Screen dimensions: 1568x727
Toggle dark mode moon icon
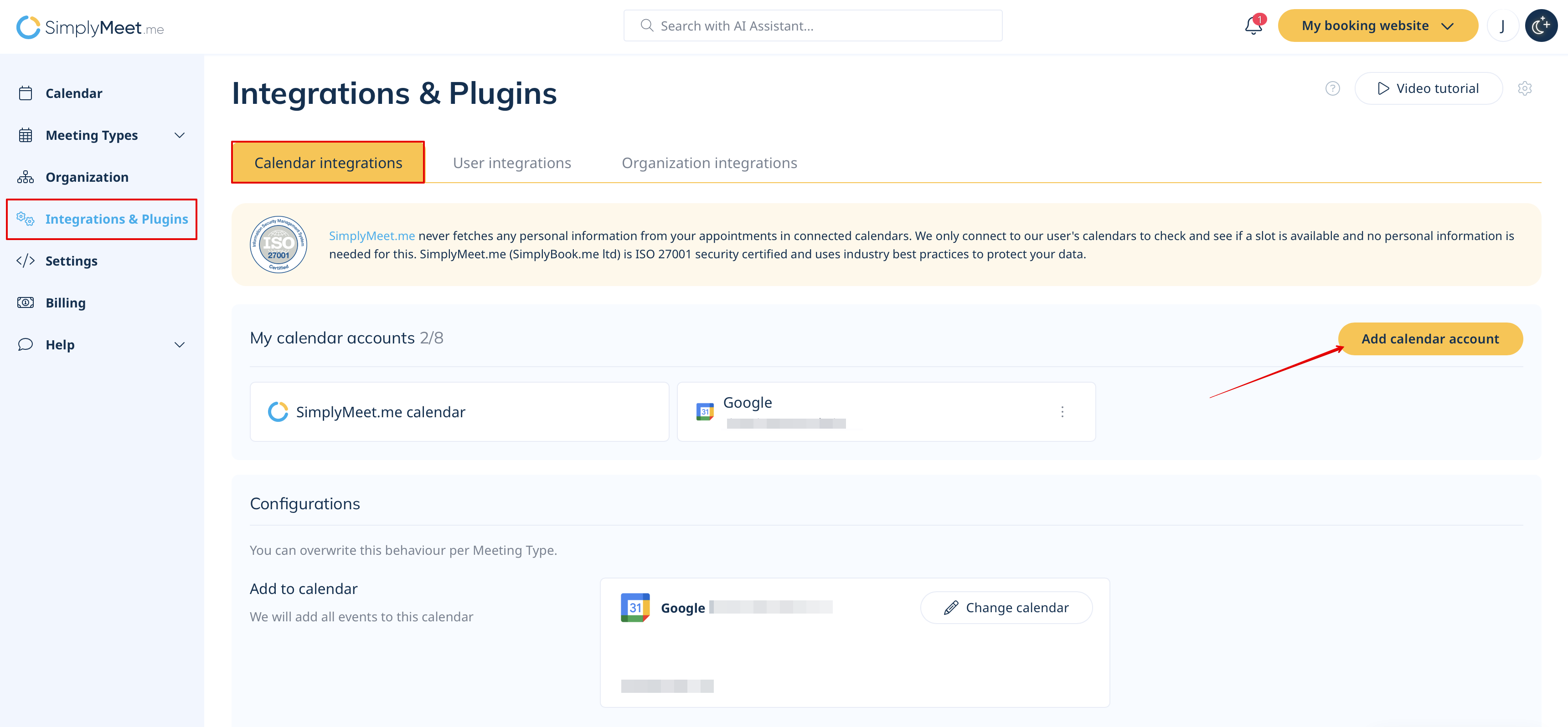[x=1540, y=26]
